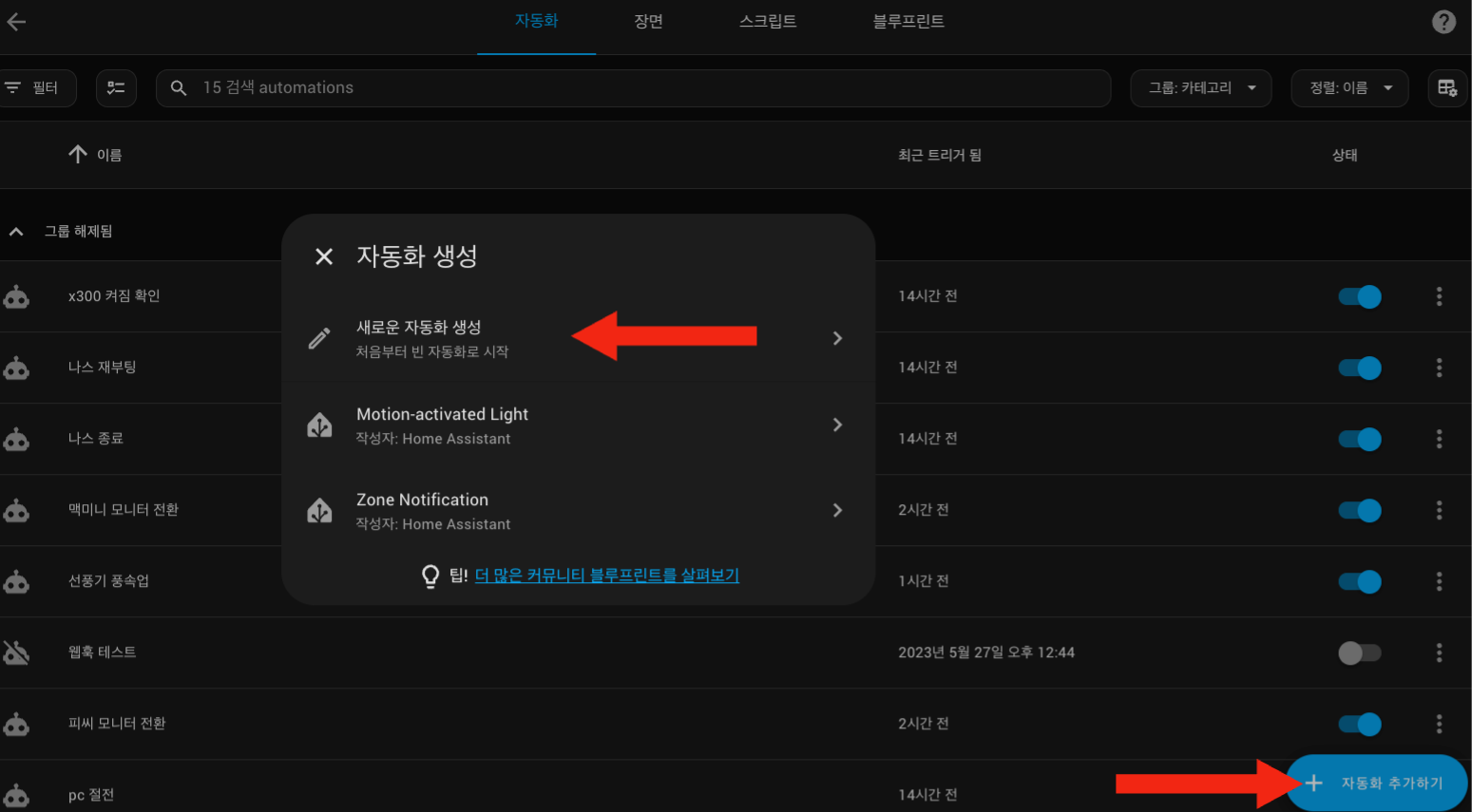The width and height of the screenshot is (1472, 812).
Task: Open 더 많은 커뮤니티 블루프린트를 살펴보기 link
Action: coord(606,576)
